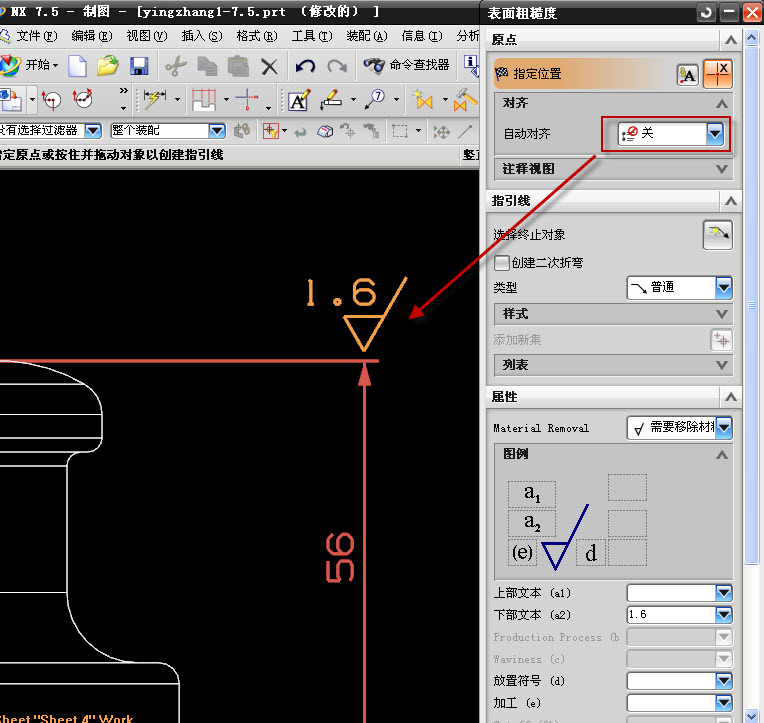Open the selection filter dropdown arrow
The image size is (764, 723).
click(x=93, y=131)
